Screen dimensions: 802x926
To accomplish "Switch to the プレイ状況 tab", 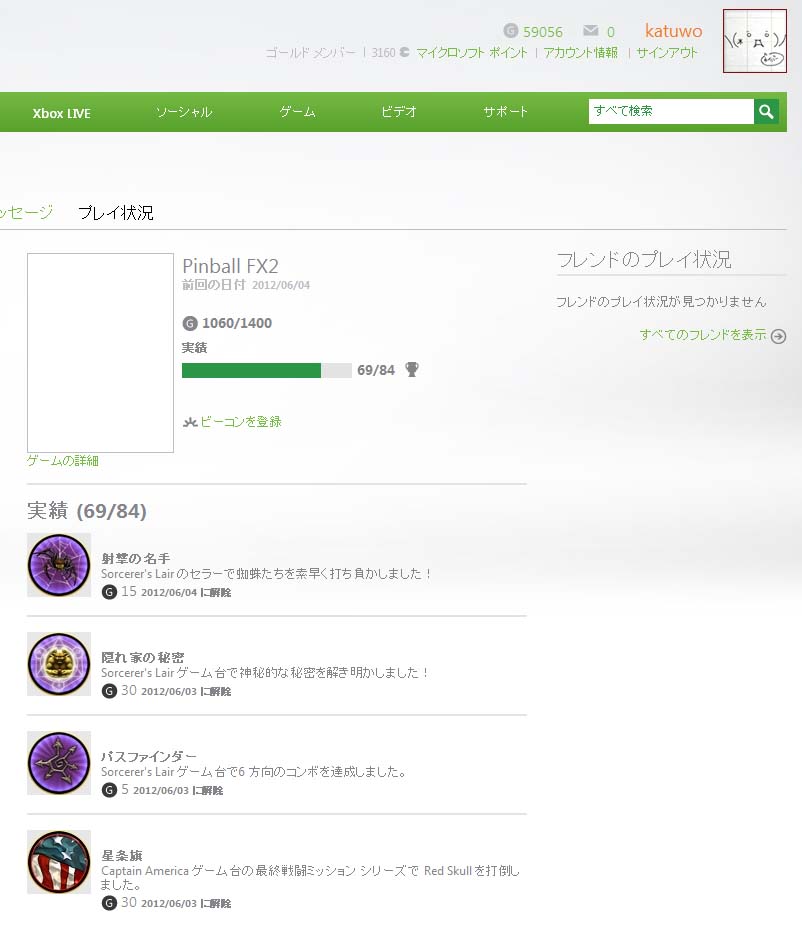I will pos(116,213).
